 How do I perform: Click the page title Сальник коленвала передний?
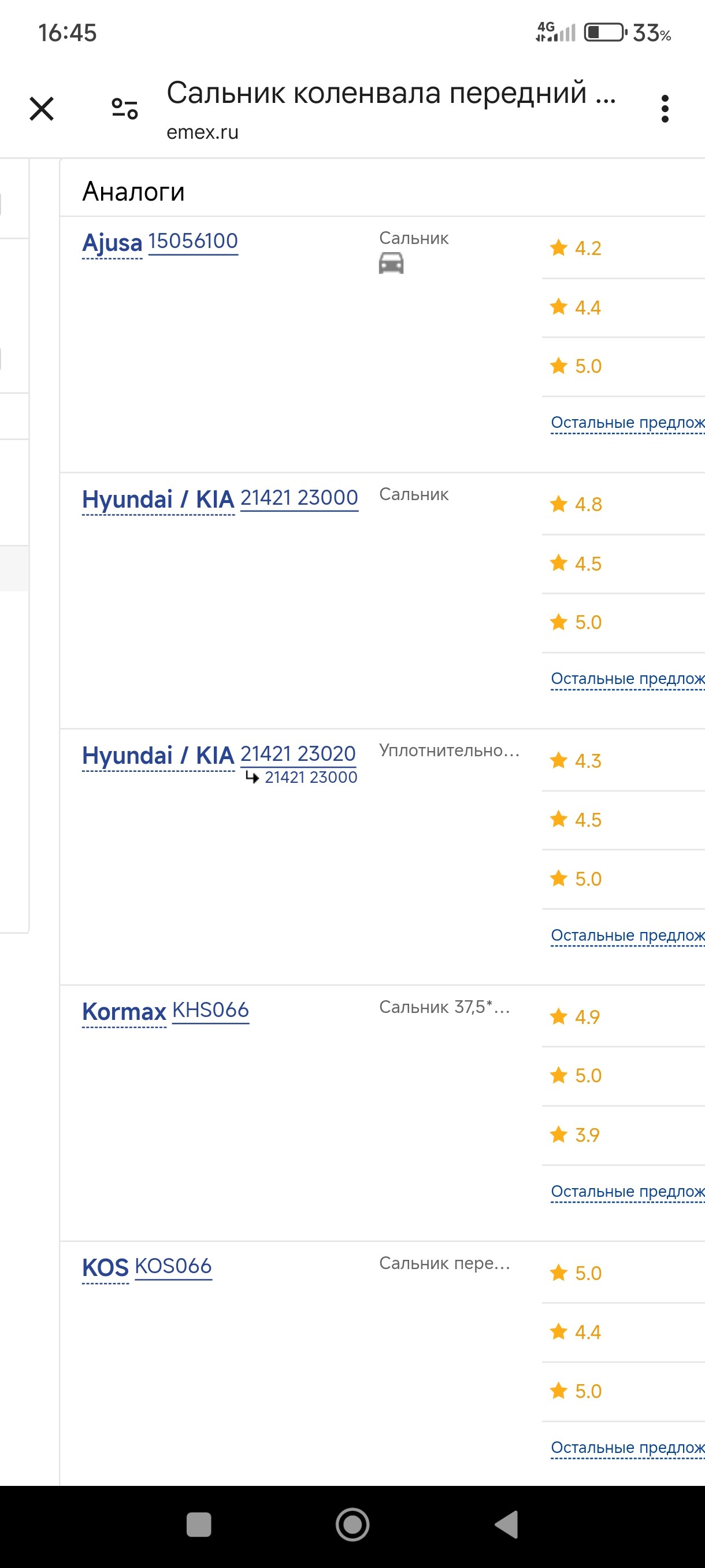[392, 93]
